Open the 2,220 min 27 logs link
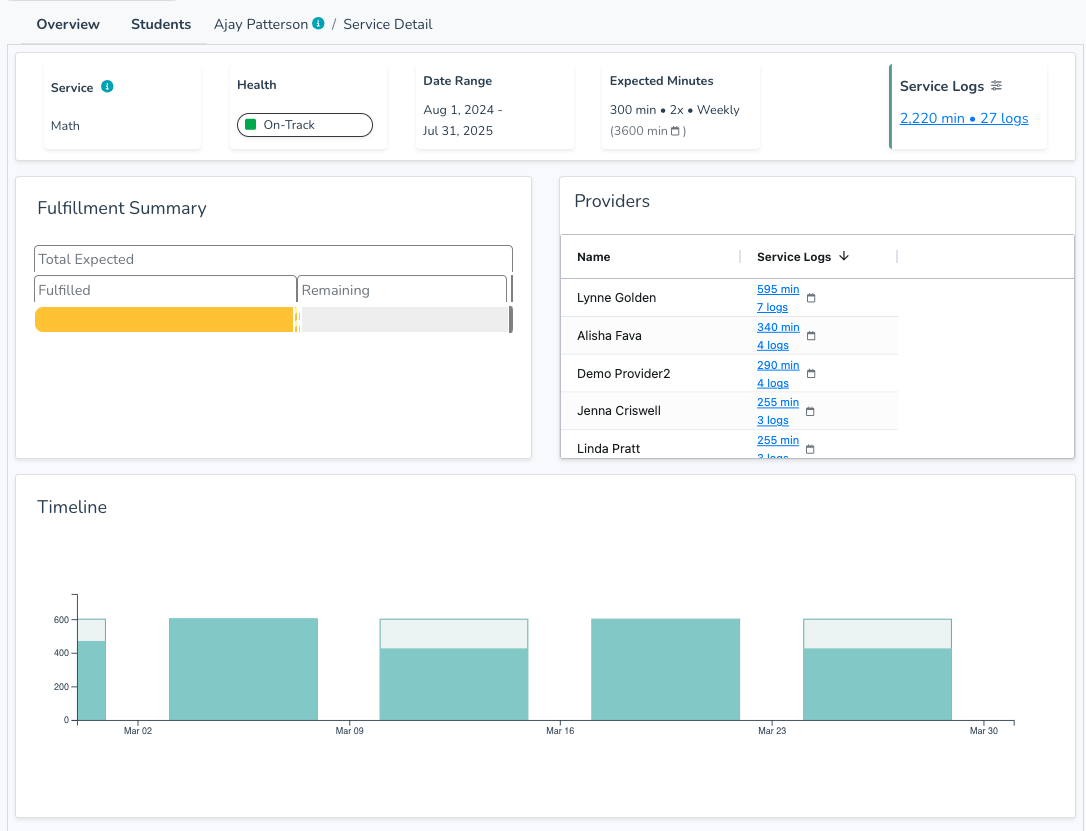Viewport: 1086px width, 831px height. click(x=964, y=118)
